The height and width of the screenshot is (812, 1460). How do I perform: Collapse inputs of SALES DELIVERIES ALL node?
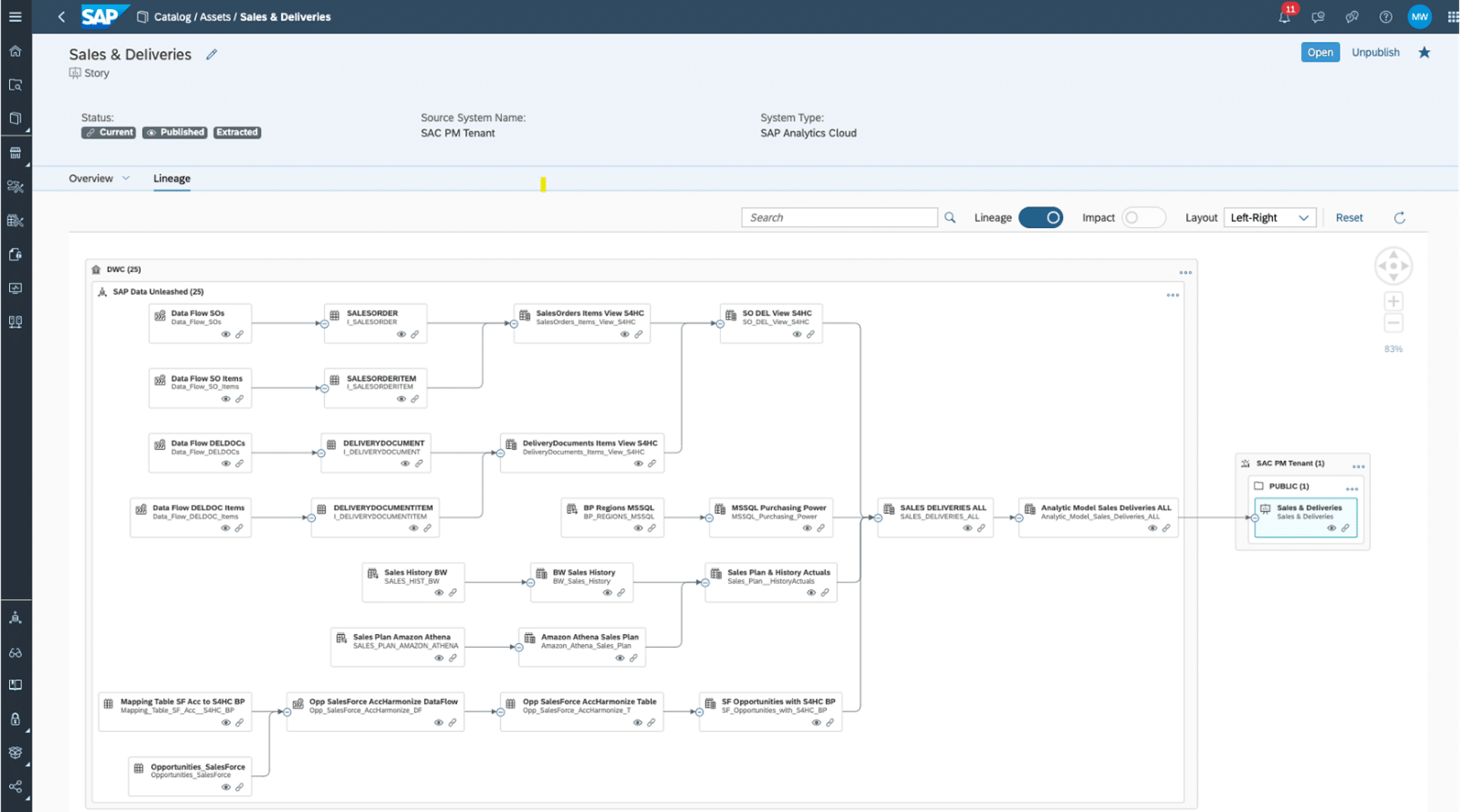point(878,518)
